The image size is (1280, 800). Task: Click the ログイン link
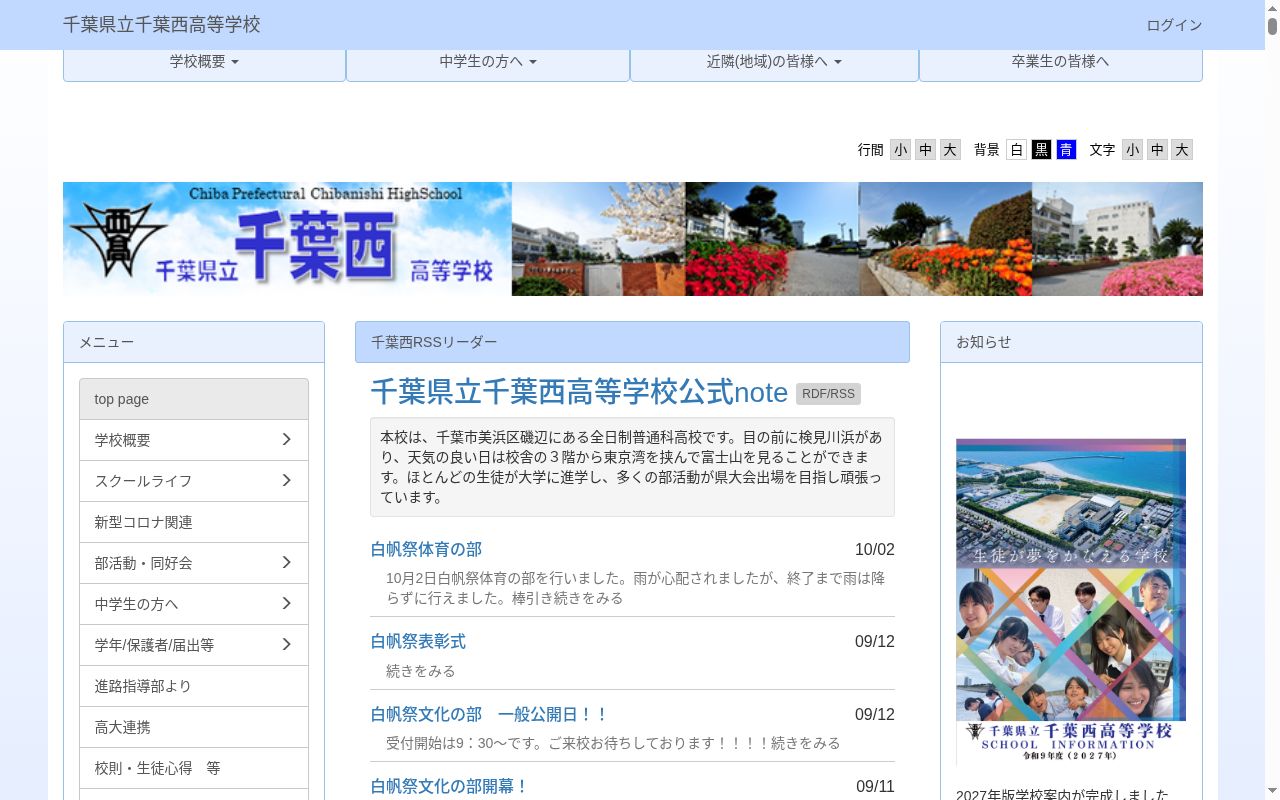[1174, 25]
